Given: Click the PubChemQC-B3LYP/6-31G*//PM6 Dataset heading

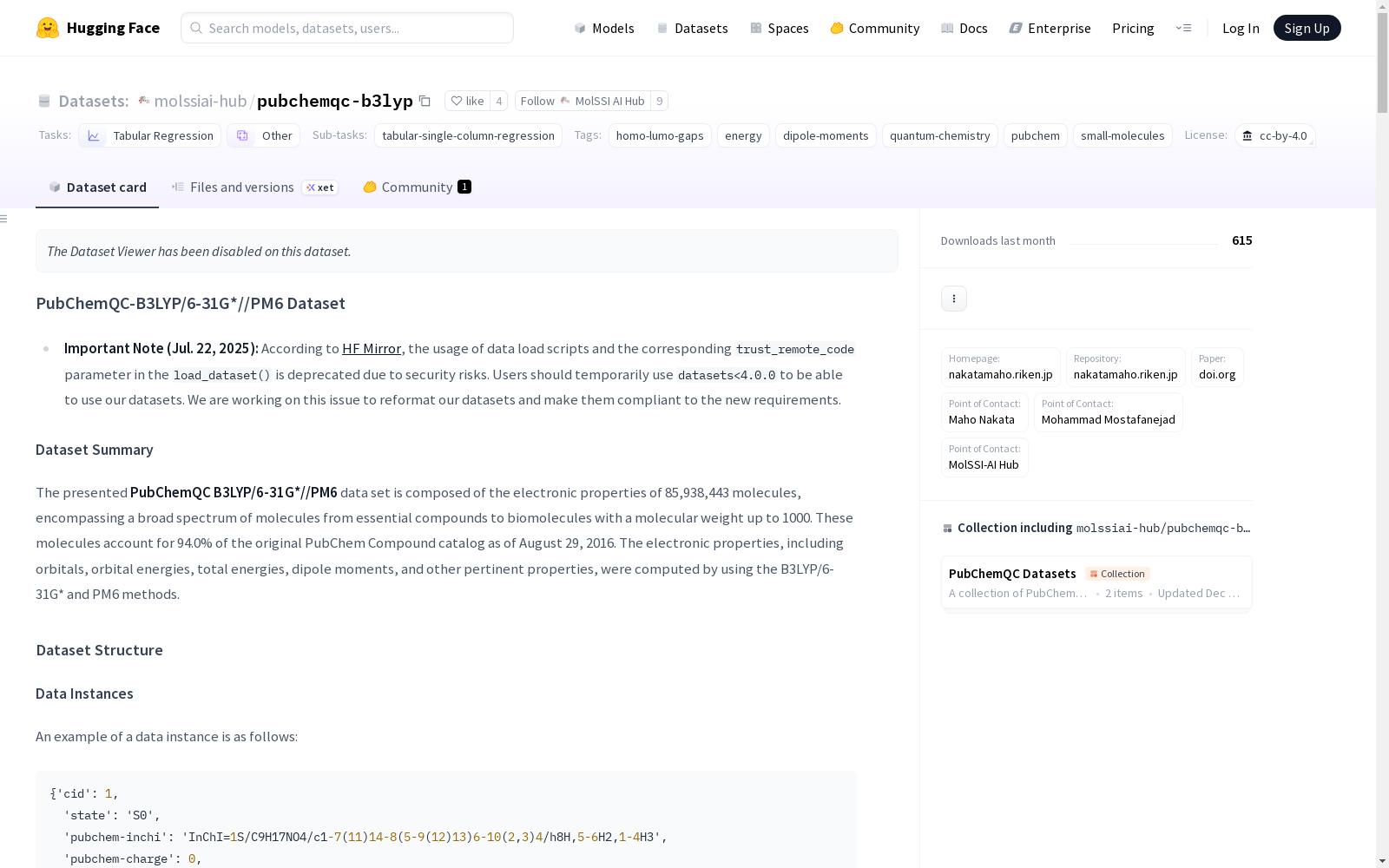Looking at the screenshot, I should tap(191, 303).
